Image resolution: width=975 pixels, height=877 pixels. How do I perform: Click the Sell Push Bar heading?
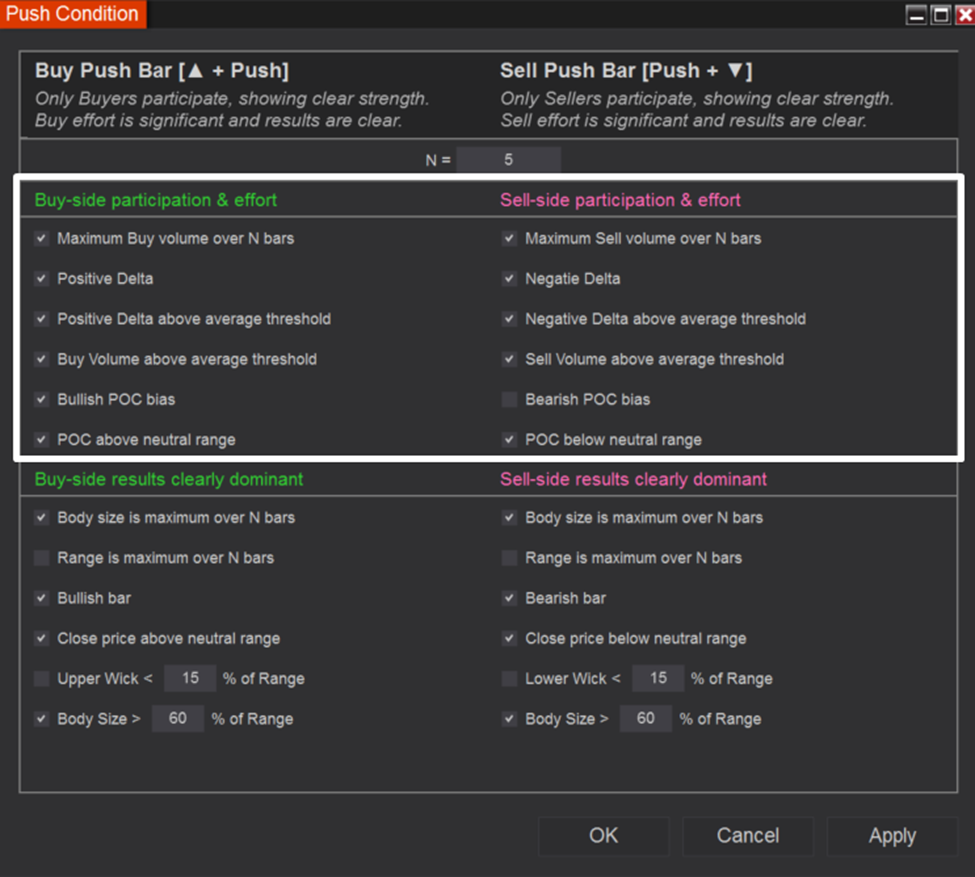tap(626, 70)
